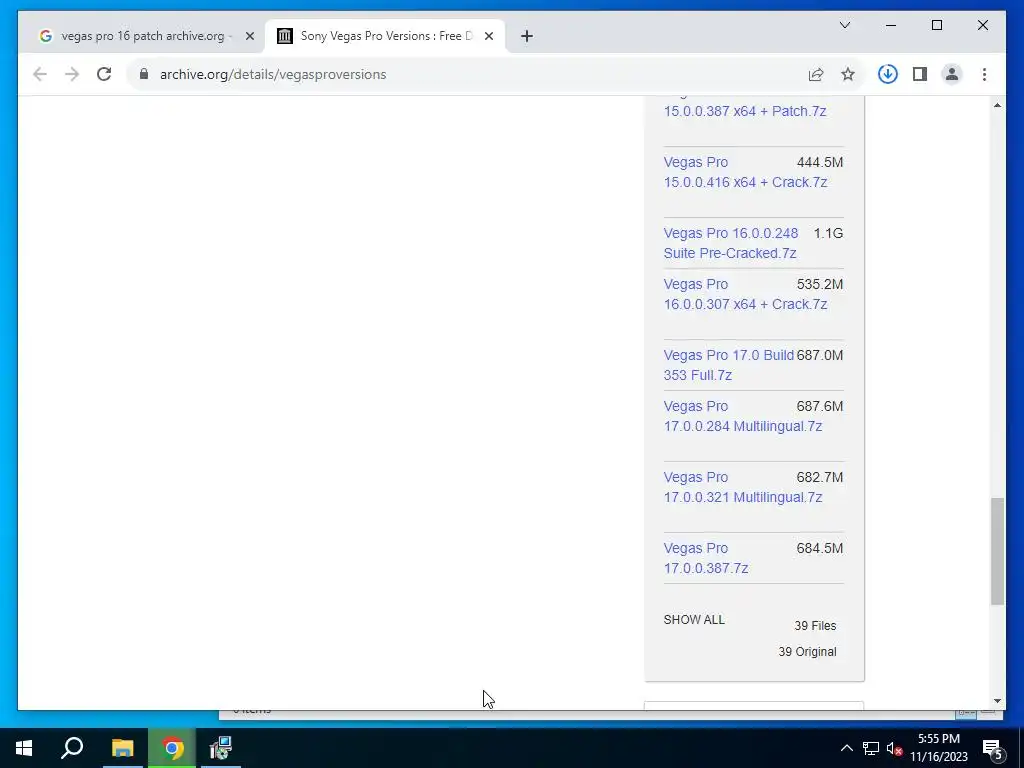Viewport: 1024px width, 768px height.
Task: Select the Sony Vegas Pro Versions tab
Action: (x=385, y=36)
